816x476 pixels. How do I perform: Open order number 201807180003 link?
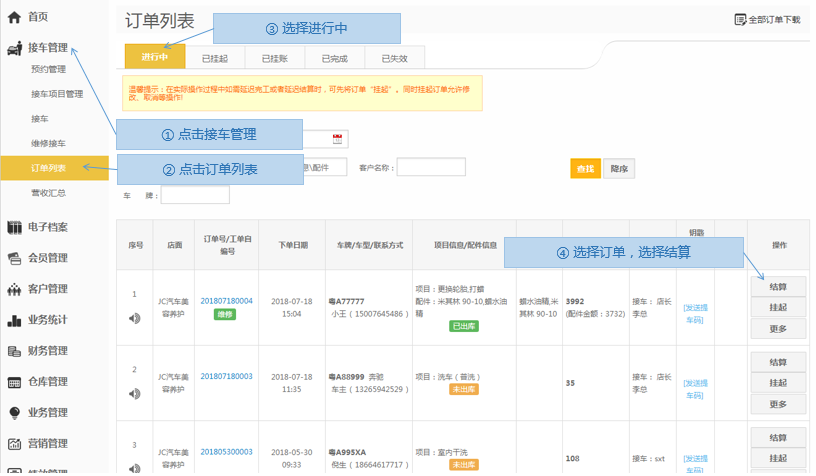[226, 377]
